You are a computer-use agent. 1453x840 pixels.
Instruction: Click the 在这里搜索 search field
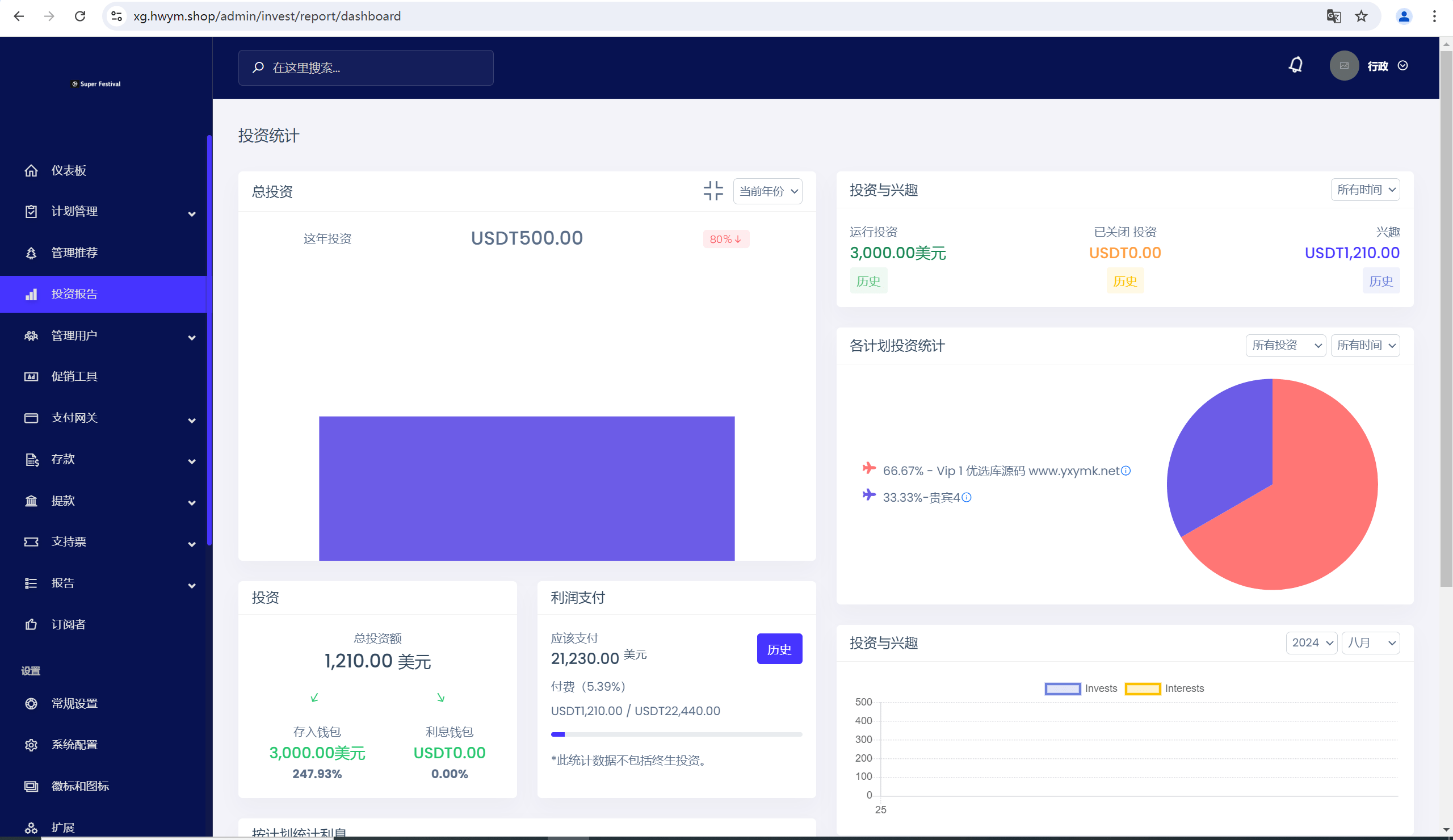pyautogui.click(x=366, y=68)
